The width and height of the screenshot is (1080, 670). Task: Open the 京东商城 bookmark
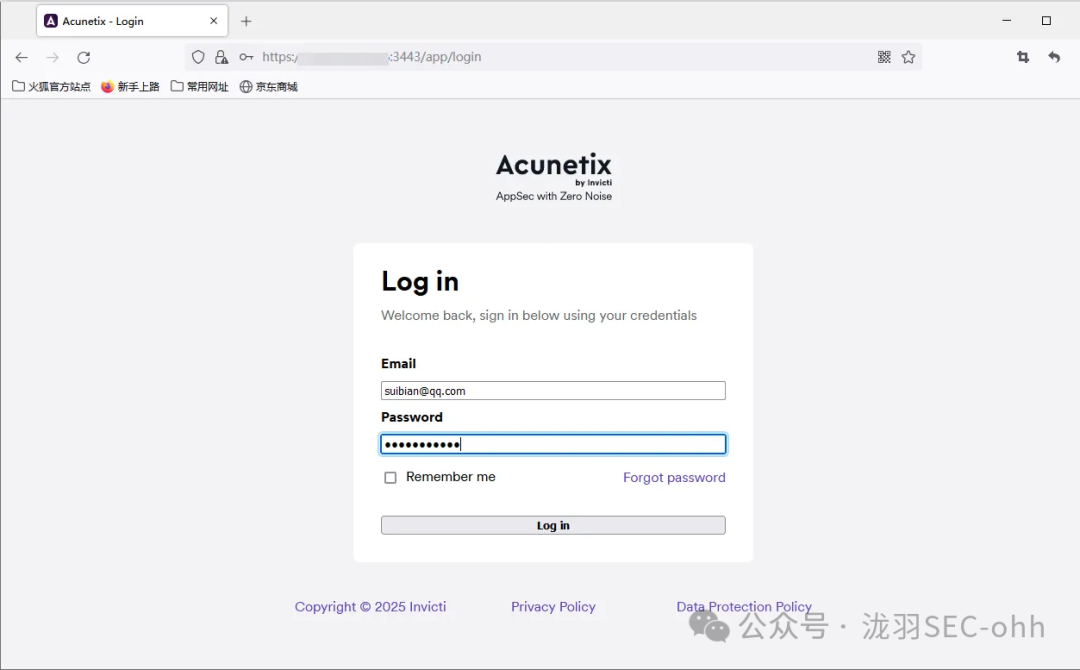tap(269, 86)
